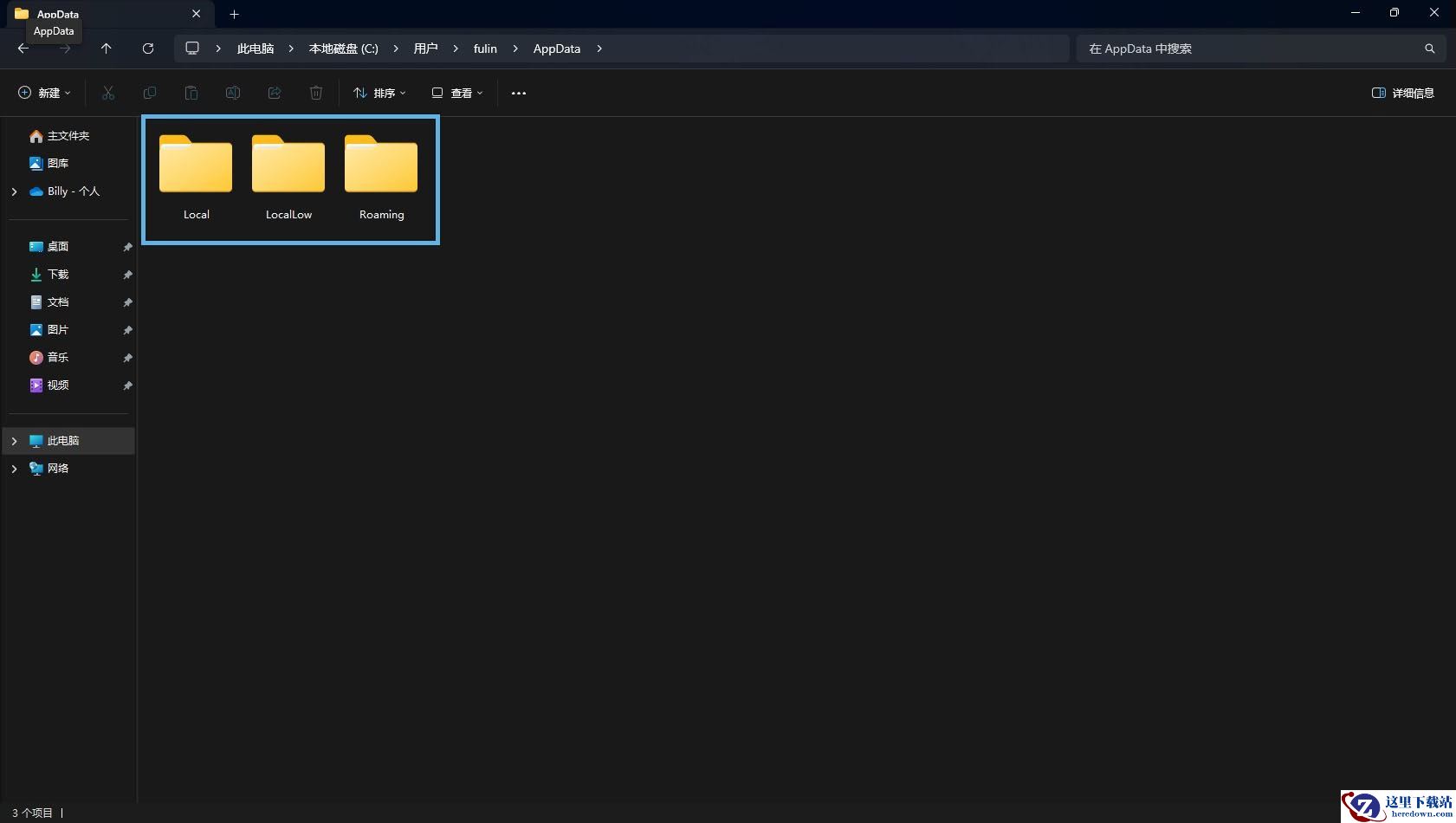Expand the 此电脑 tree node
Screen dimensions: 1456x823
pyautogui.click(x=14, y=441)
